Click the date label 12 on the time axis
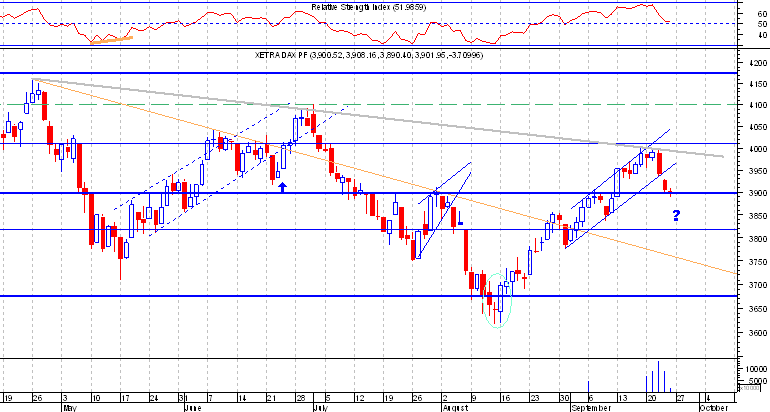 coord(359,398)
